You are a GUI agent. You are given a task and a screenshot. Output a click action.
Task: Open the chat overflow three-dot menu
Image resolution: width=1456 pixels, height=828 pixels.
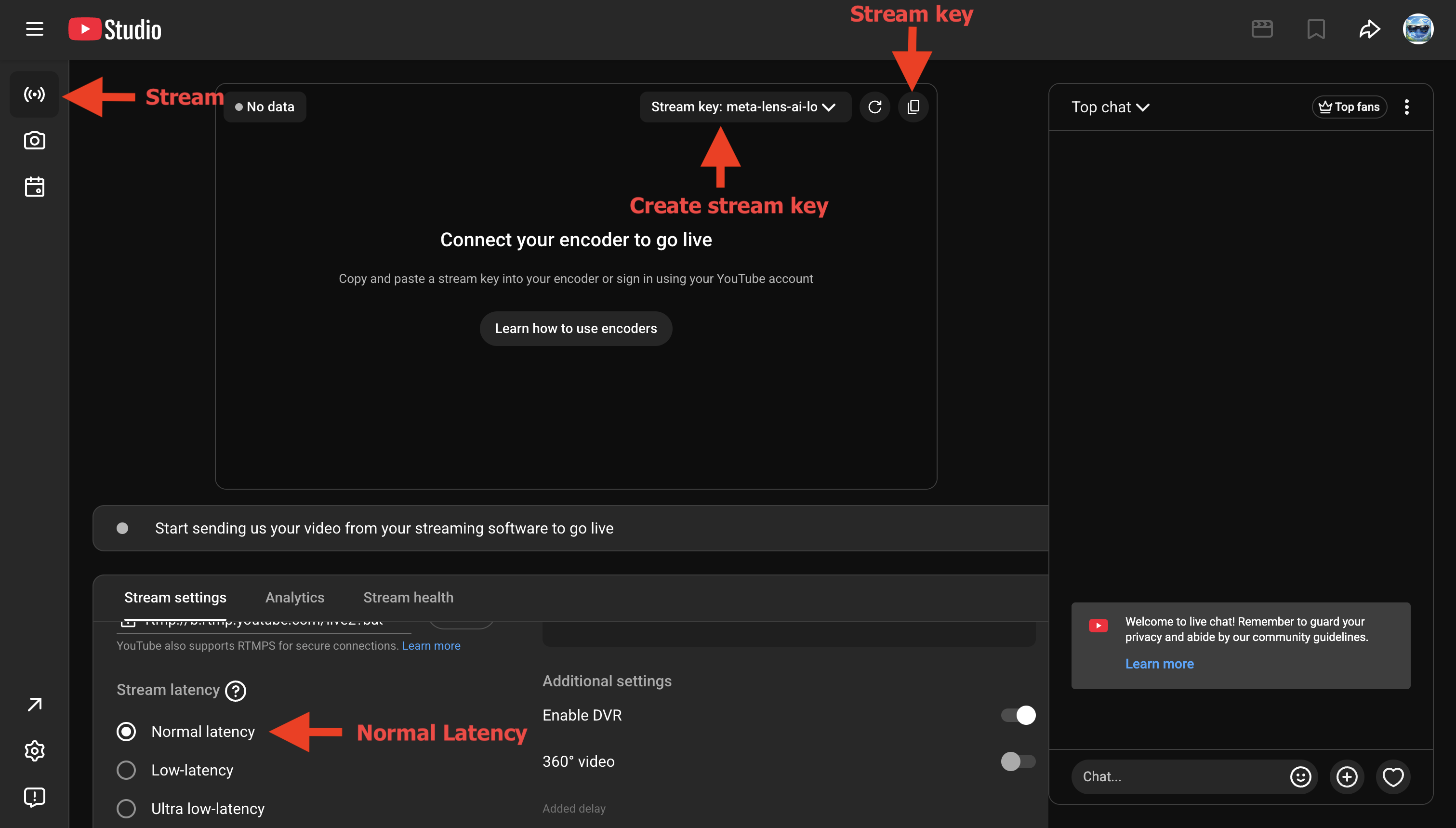1408,107
